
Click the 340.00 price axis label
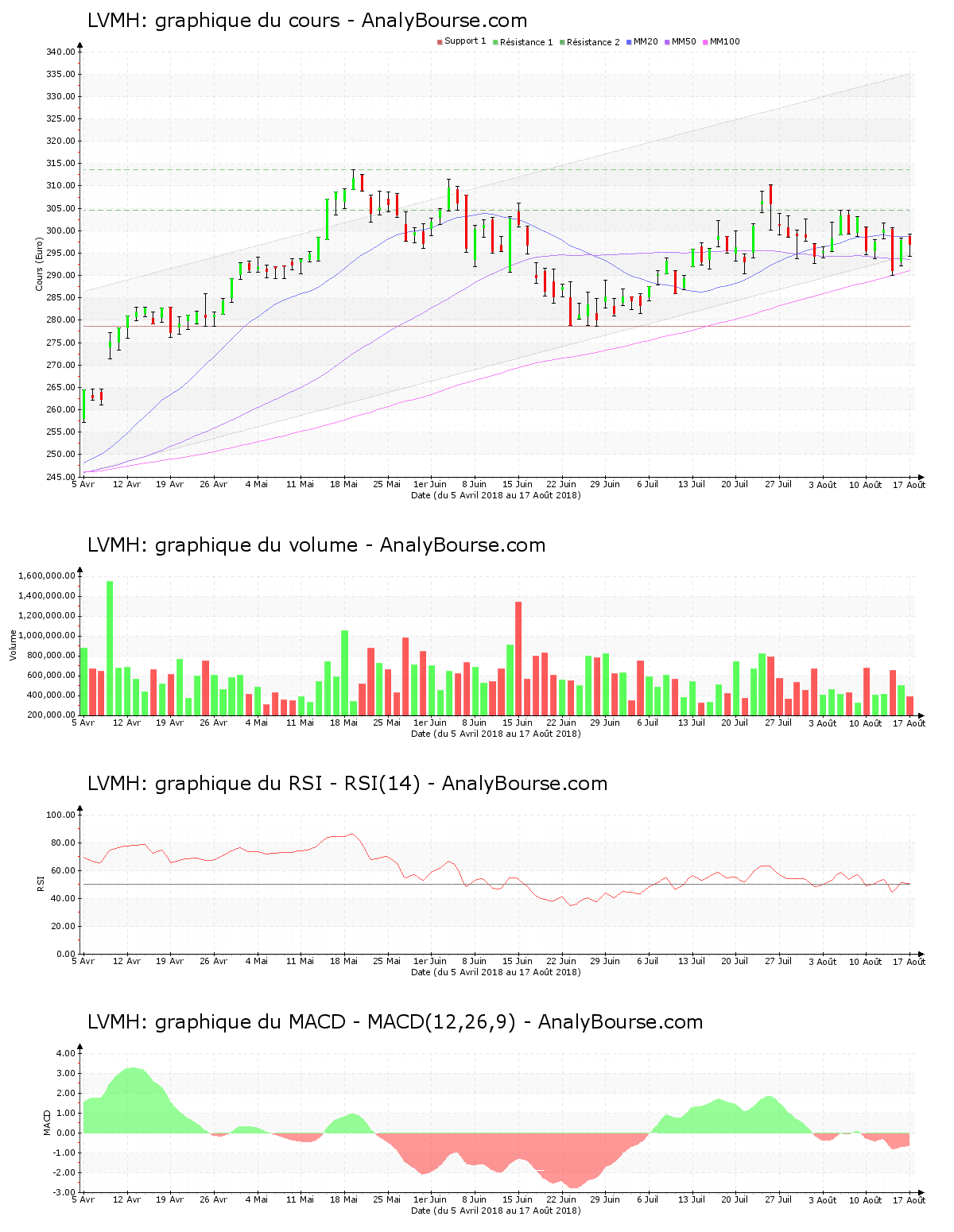61,52
